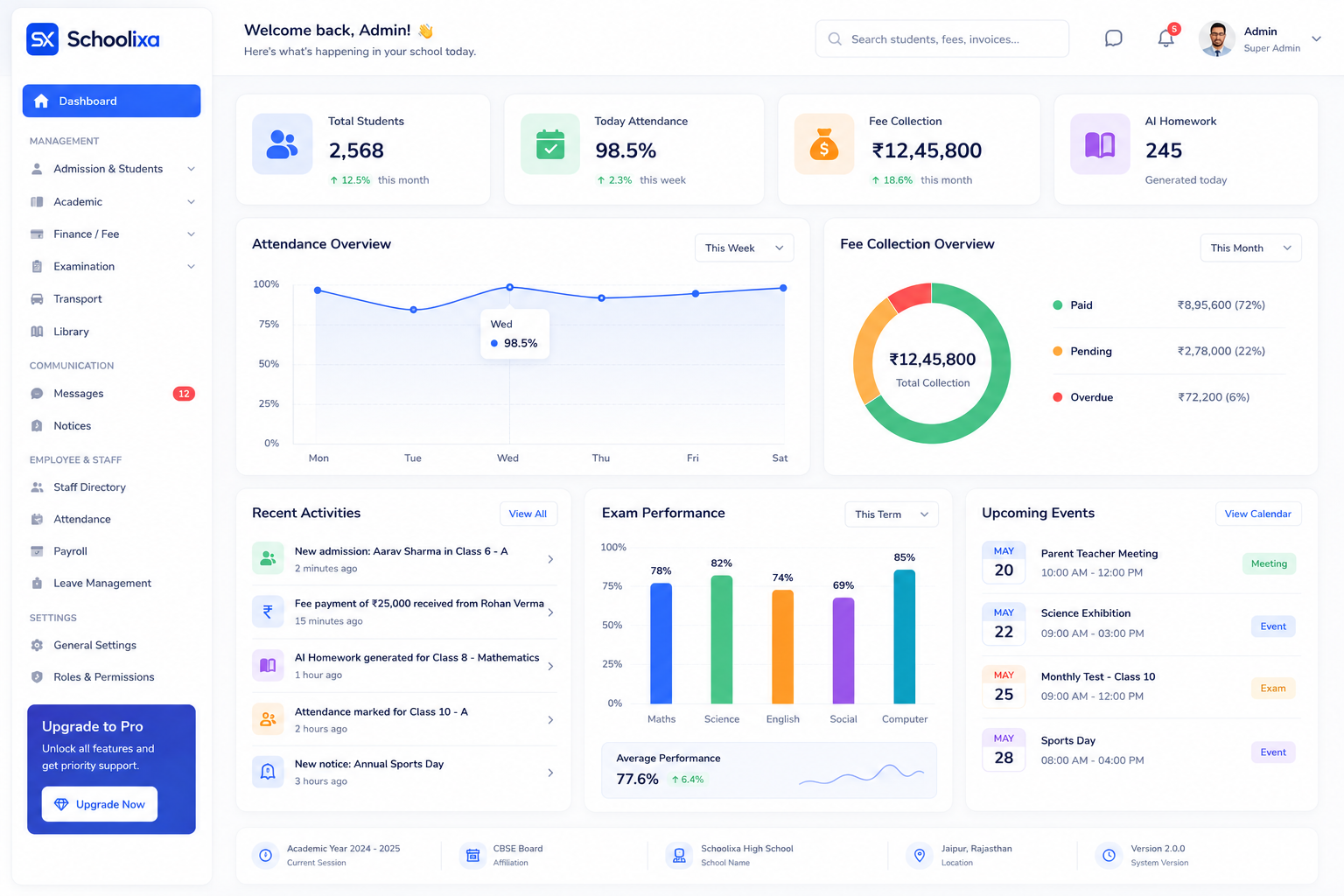Click the Total Students people icon
This screenshot has width=1344, height=896.
coord(282,143)
